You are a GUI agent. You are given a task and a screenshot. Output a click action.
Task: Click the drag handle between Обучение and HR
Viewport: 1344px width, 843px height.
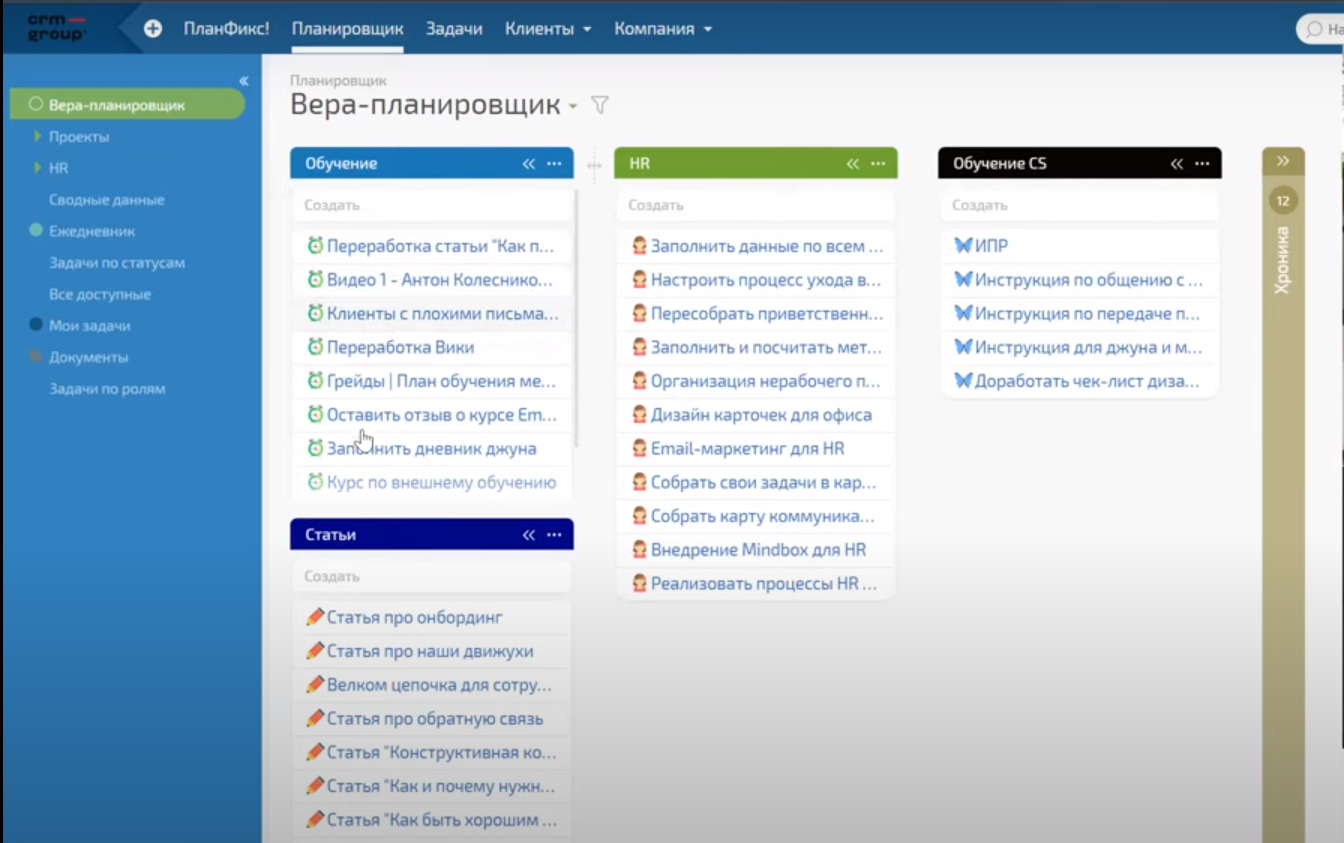coord(594,166)
